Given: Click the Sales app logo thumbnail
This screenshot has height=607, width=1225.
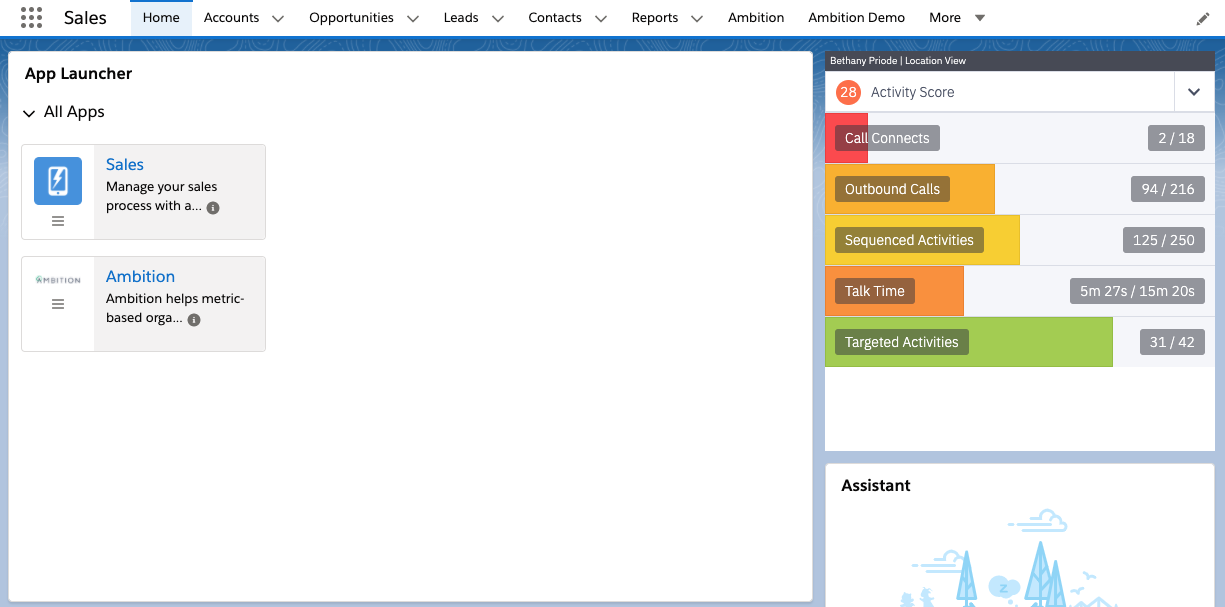Looking at the screenshot, I should coord(57,181).
